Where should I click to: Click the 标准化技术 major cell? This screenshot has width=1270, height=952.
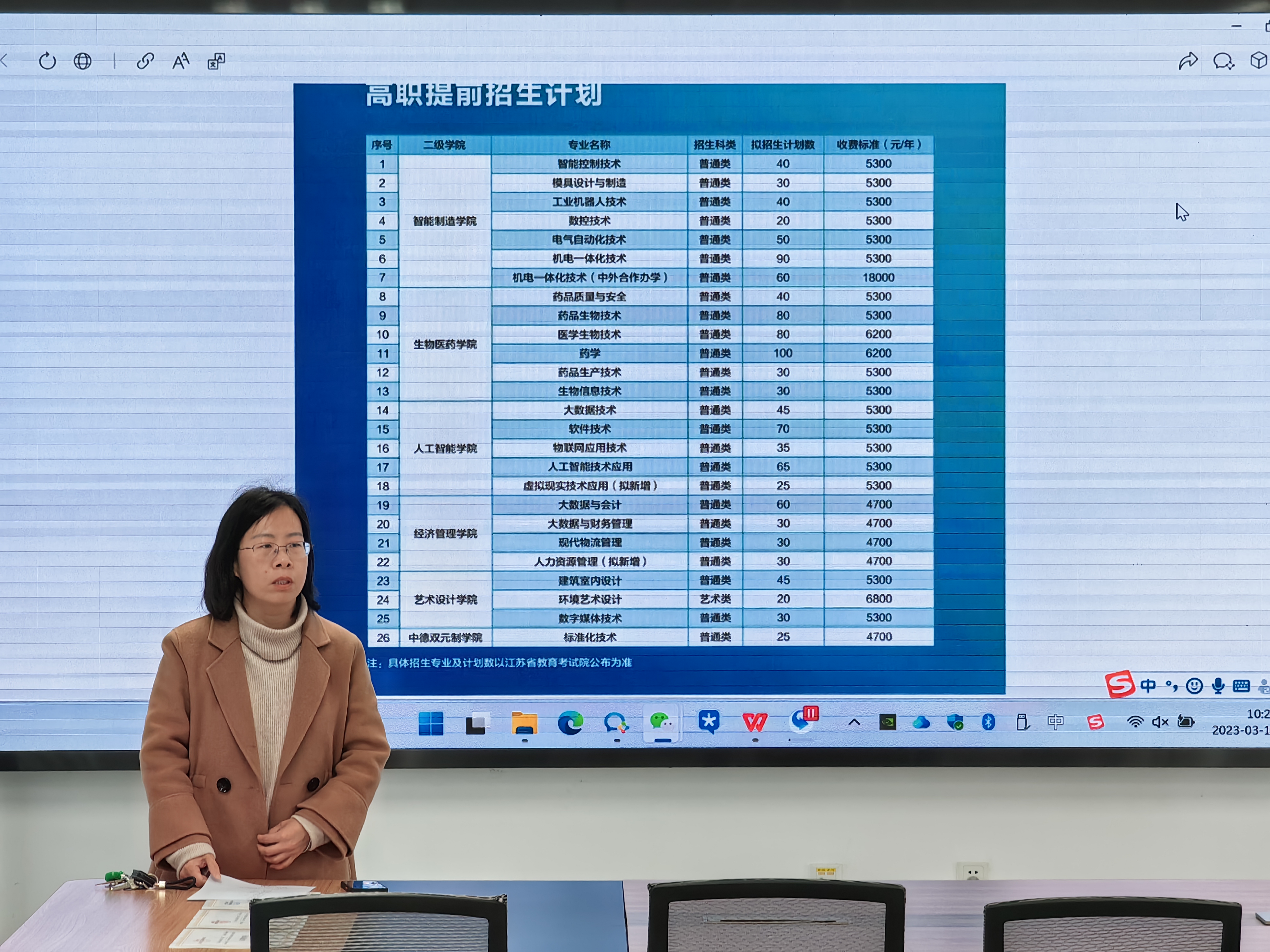tap(590, 637)
